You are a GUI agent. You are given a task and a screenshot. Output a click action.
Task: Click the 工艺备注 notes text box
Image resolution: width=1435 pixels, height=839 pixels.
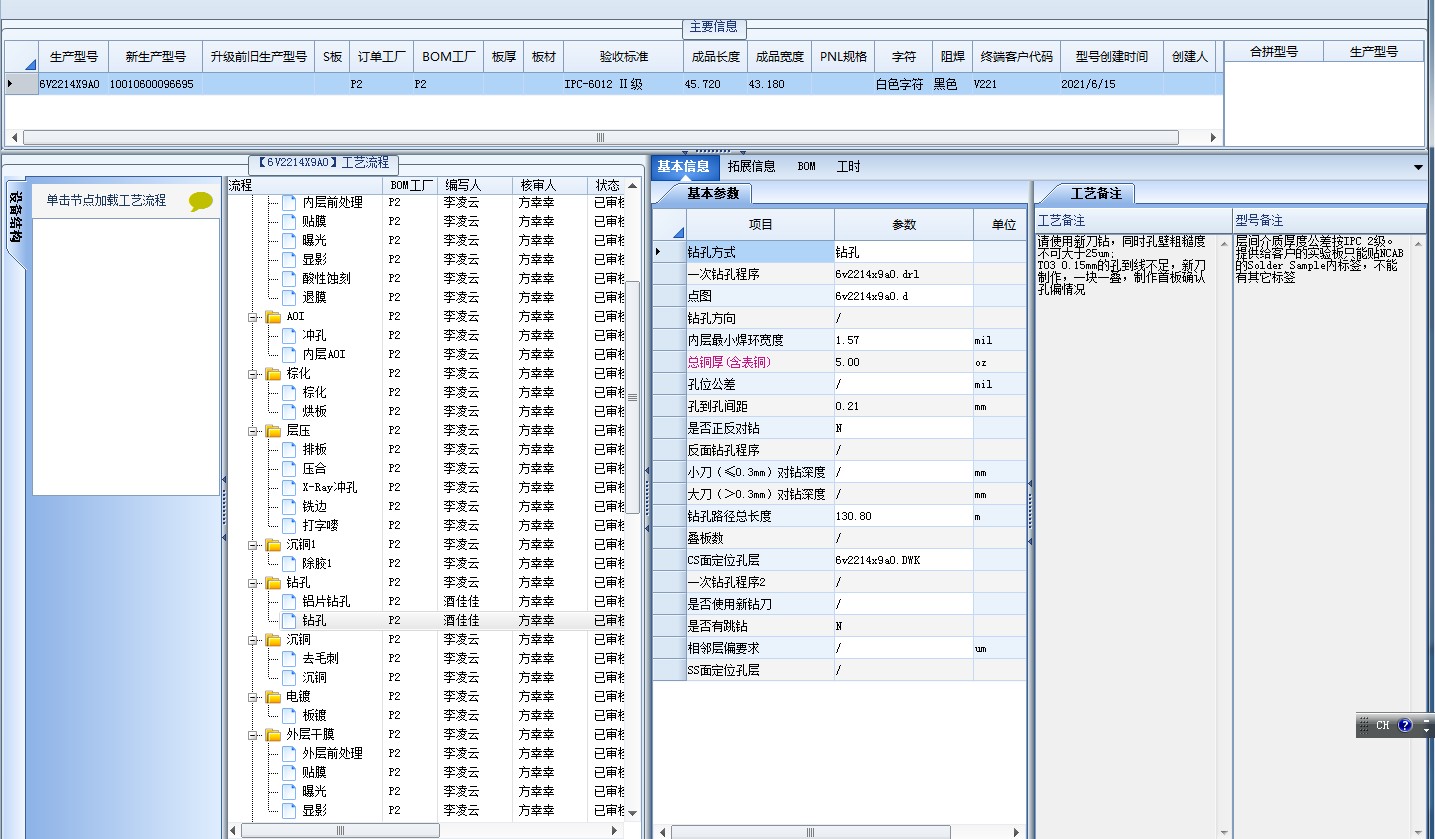(x=1126, y=535)
